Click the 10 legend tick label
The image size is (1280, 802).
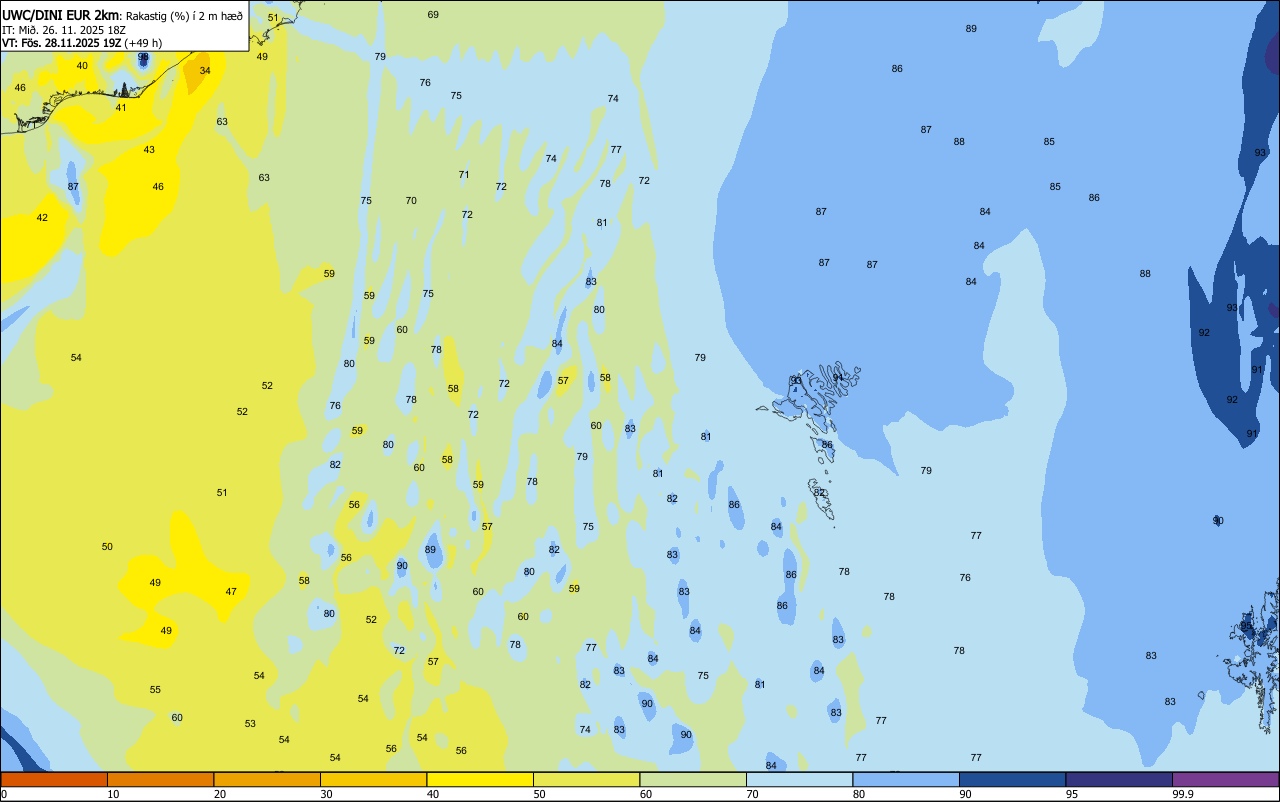113,794
